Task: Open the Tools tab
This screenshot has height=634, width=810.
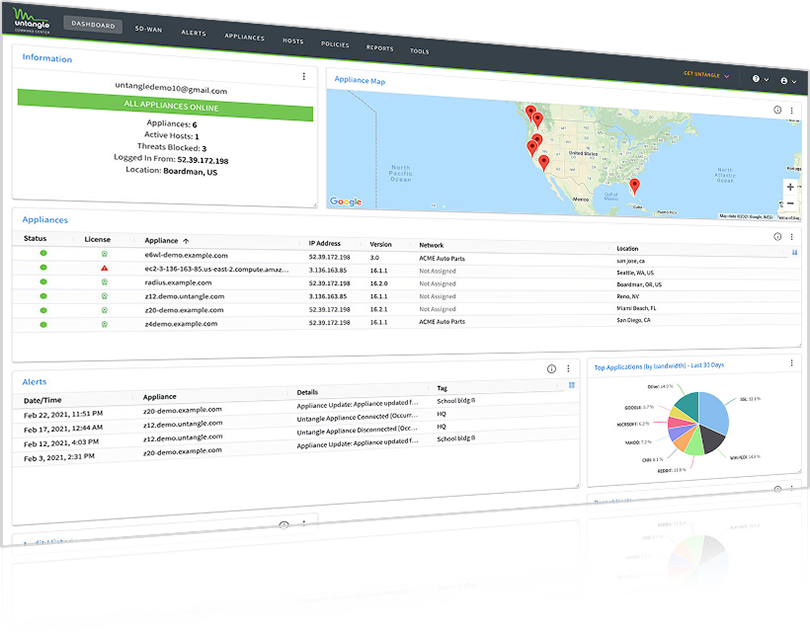Action: 419,51
